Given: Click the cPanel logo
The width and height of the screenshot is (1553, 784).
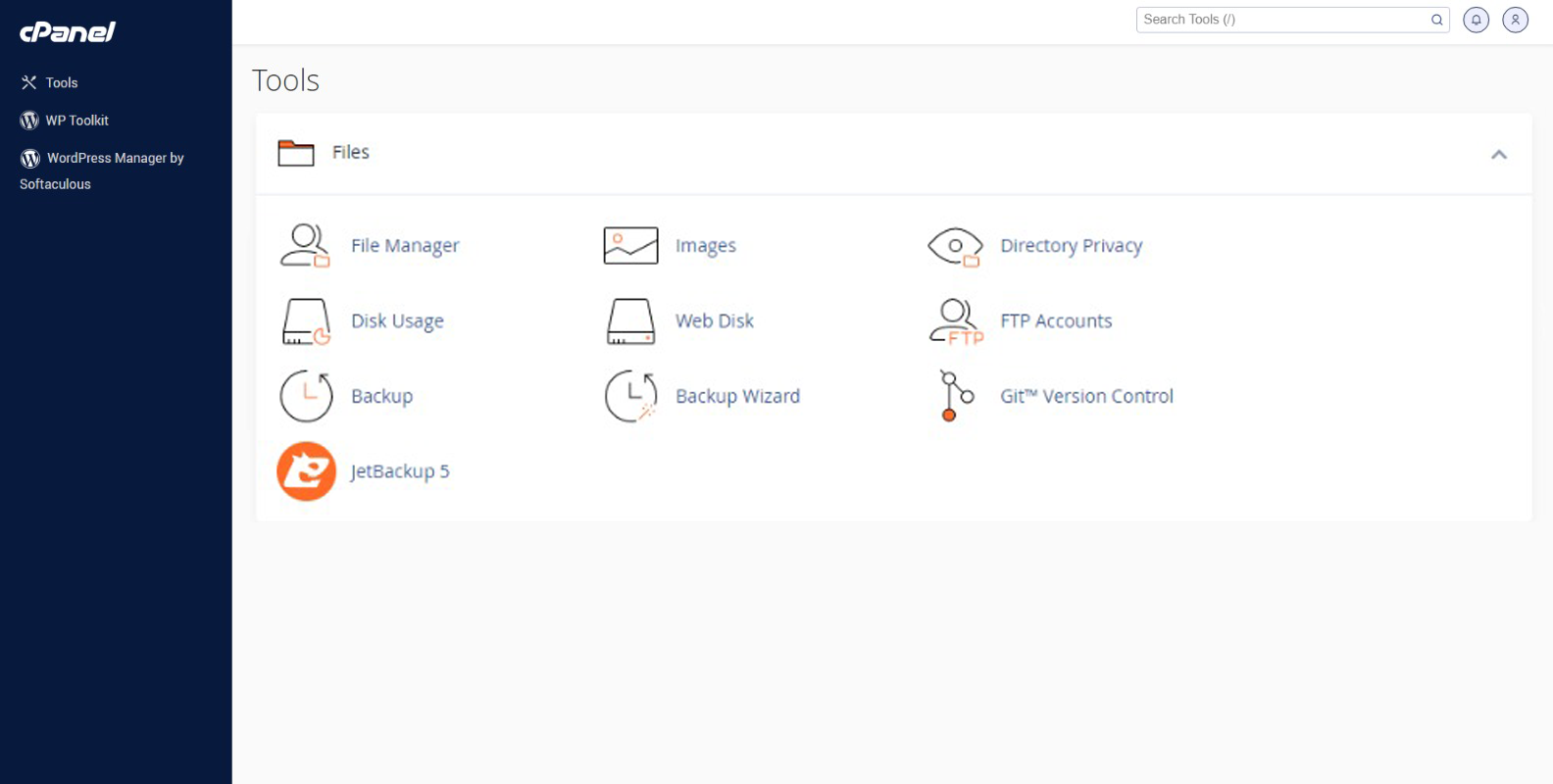Looking at the screenshot, I should pos(68,32).
